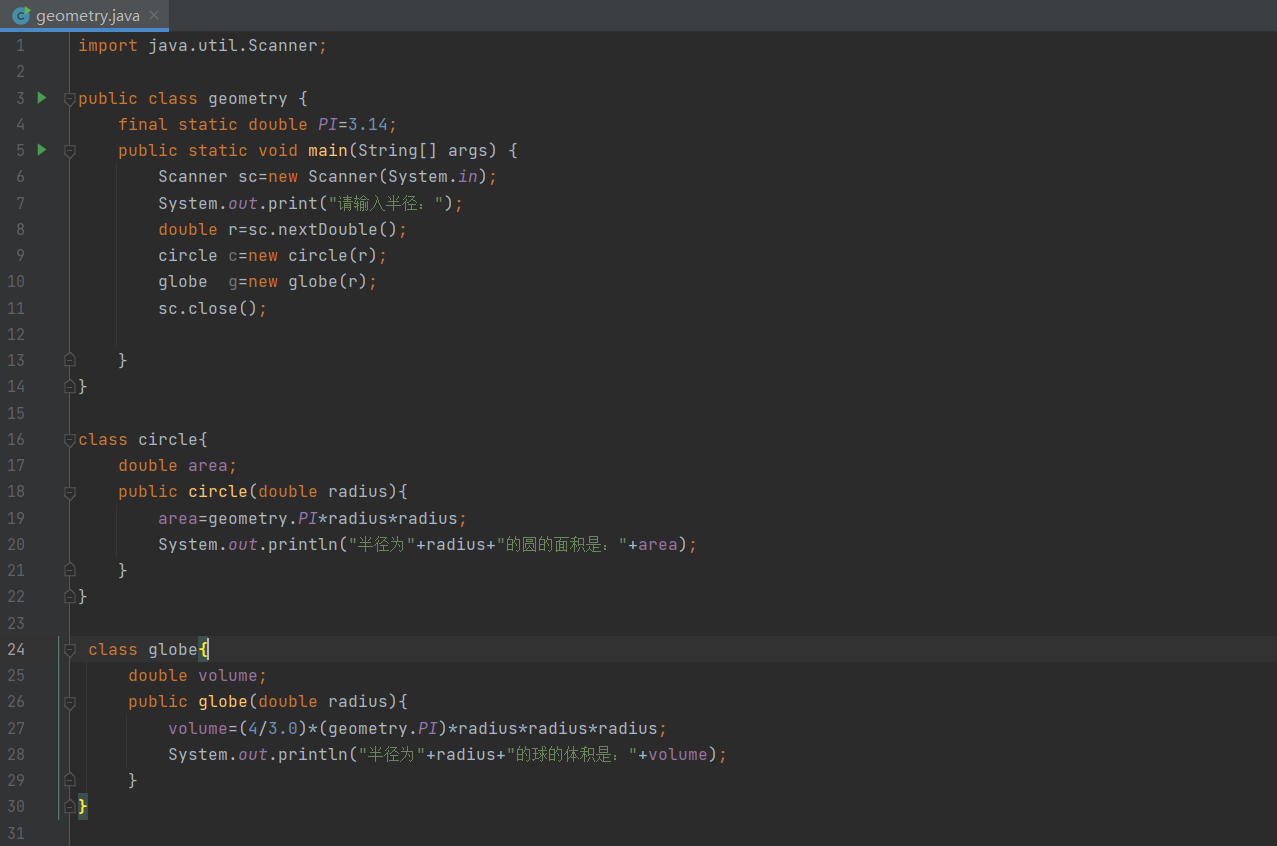Click field 'area' on line 17
The width and height of the screenshot is (1277, 846).
pyautogui.click(x=208, y=465)
